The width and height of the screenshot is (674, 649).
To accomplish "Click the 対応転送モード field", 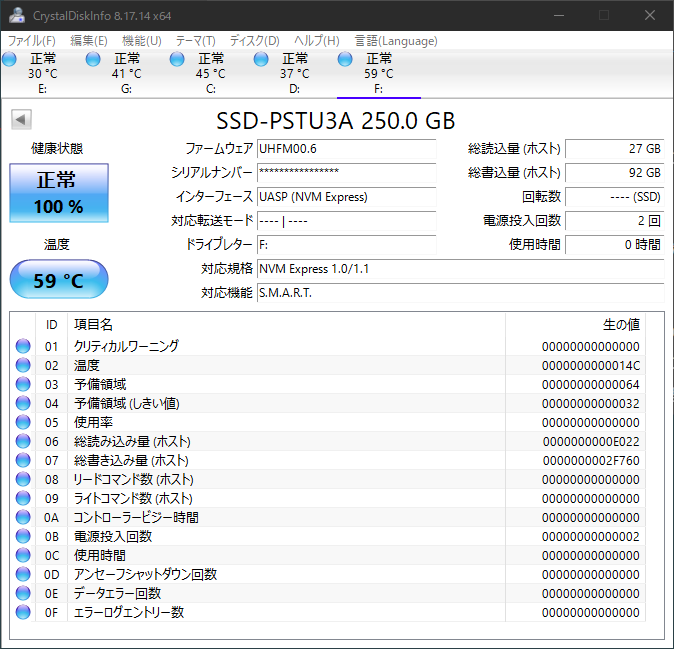I will (x=346, y=221).
